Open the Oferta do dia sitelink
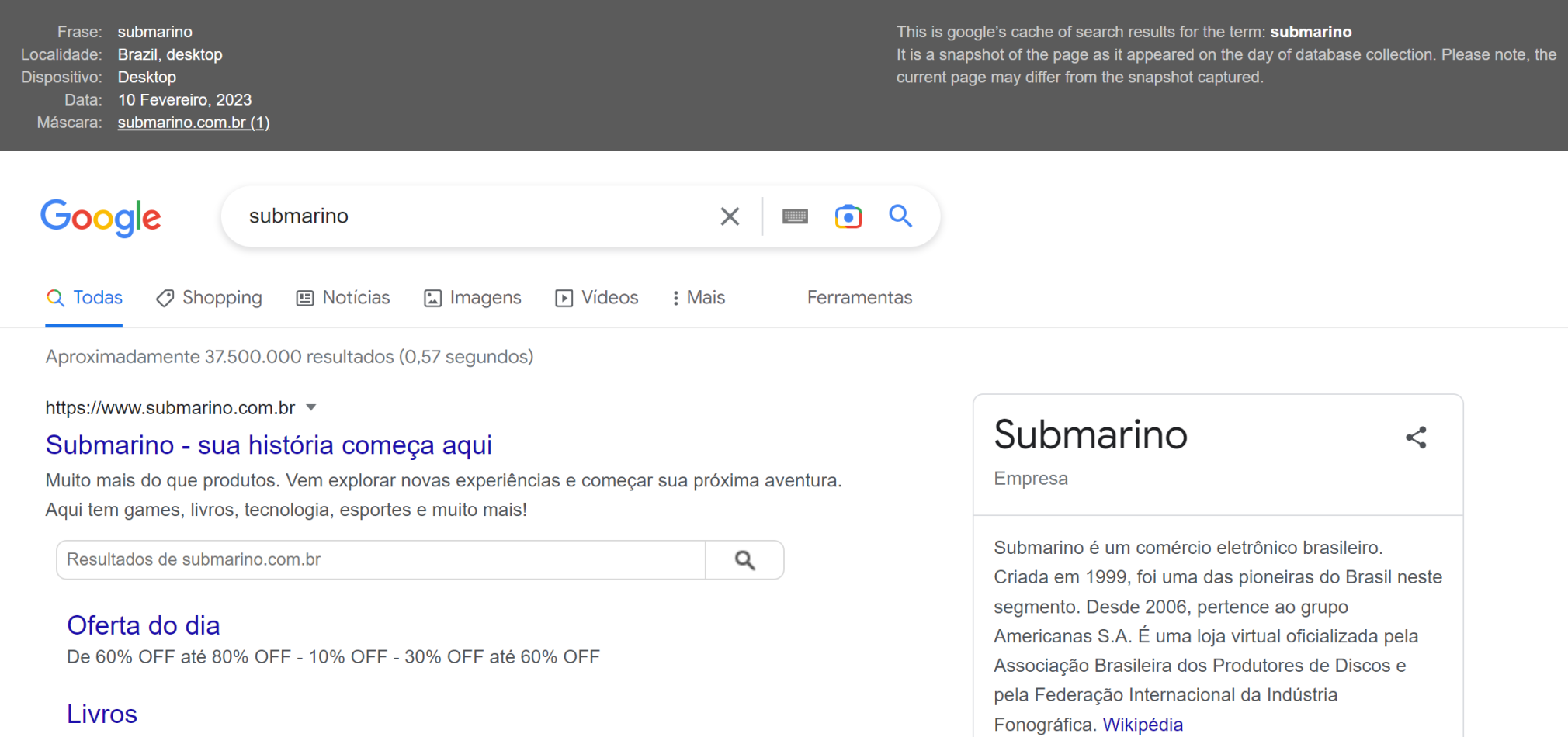Image resolution: width=1568 pixels, height=737 pixels. pyautogui.click(x=144, y=625)
